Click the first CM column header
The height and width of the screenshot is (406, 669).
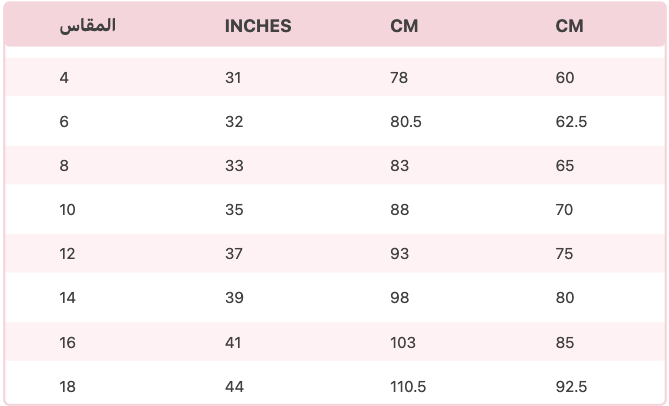tap(404, 26)
